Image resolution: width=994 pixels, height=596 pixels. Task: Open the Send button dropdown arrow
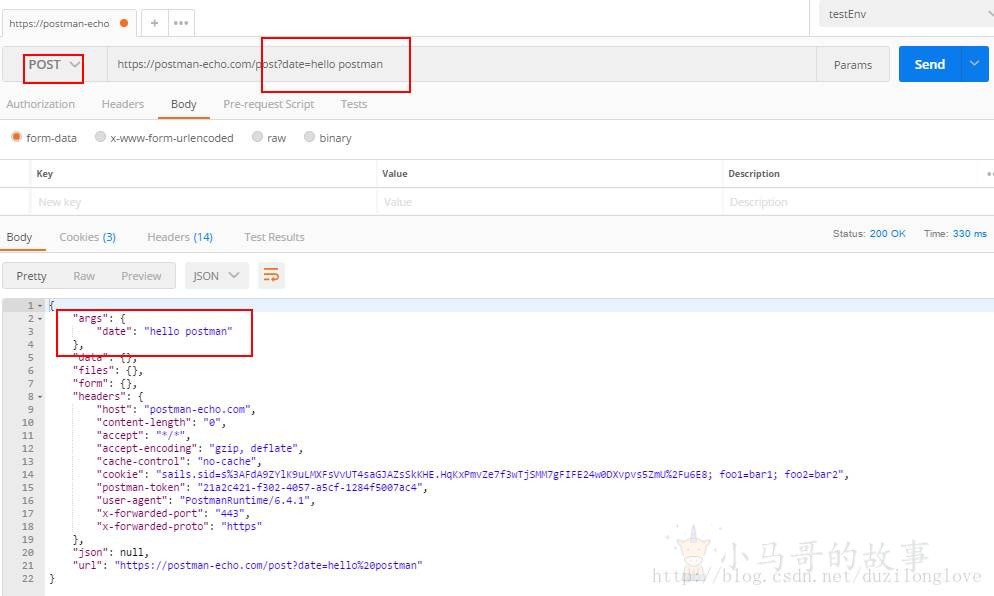coord(975,64)
